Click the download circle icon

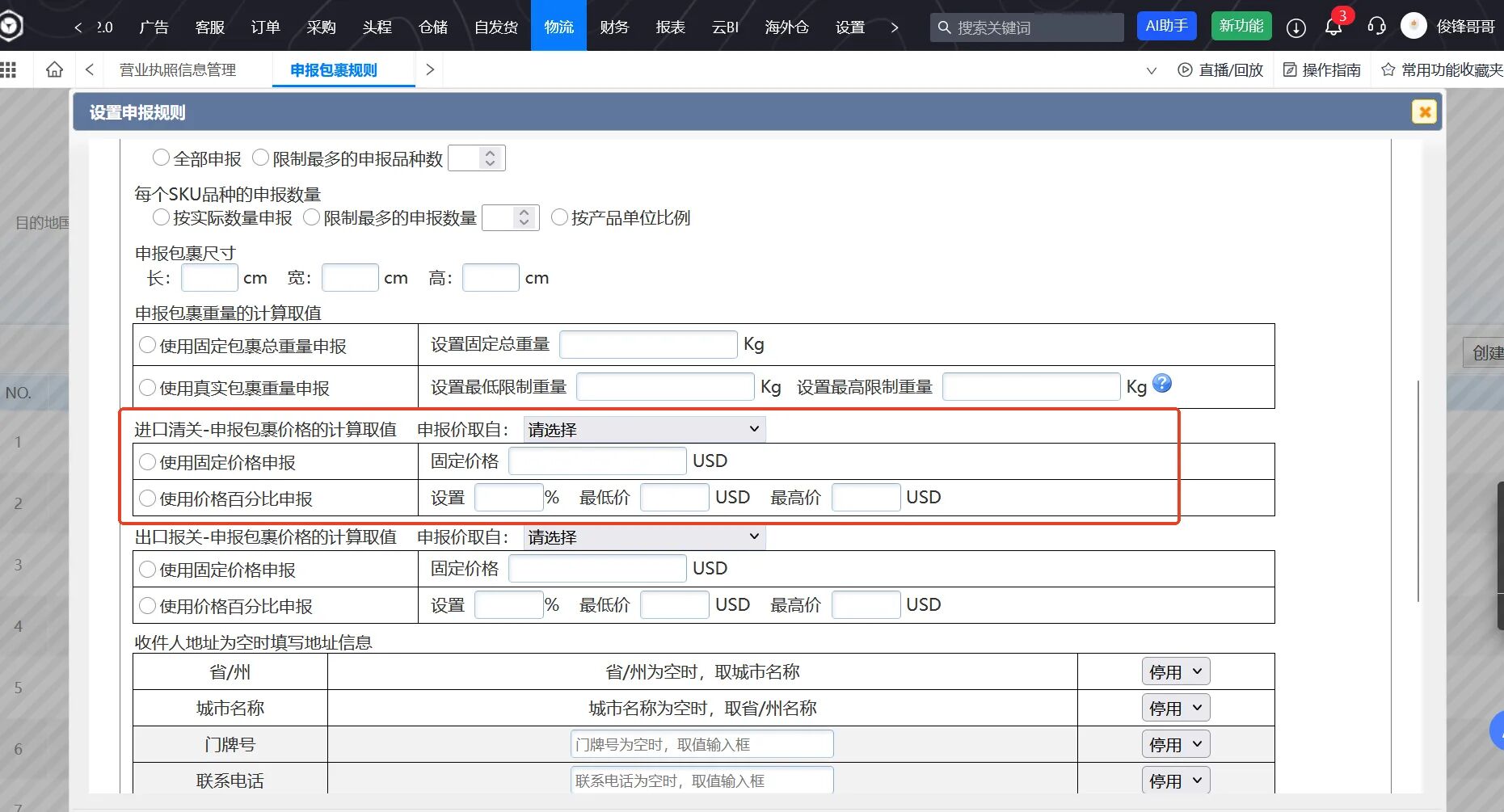pos(1295,27)
